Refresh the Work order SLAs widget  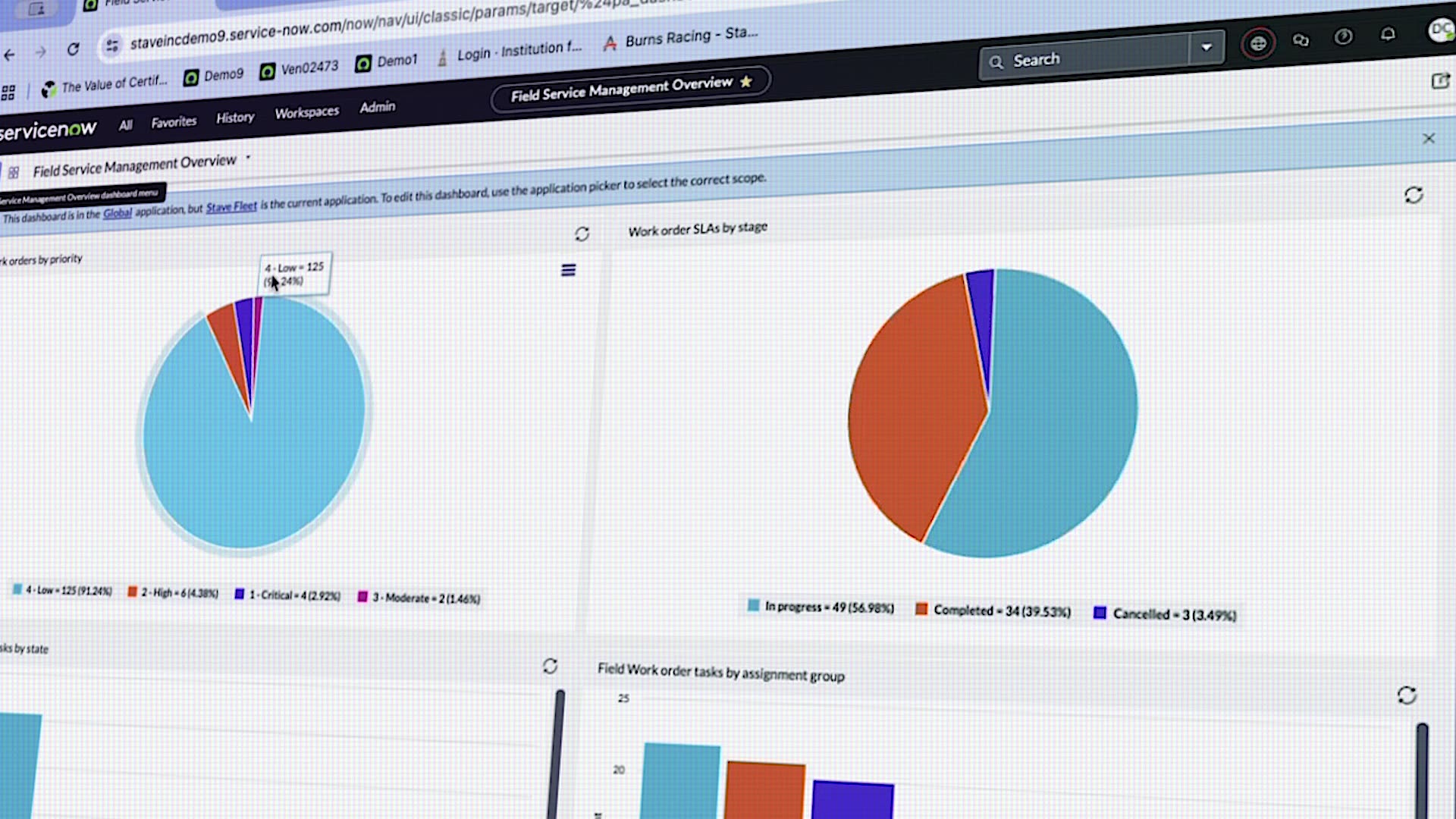click(1414, 195)
